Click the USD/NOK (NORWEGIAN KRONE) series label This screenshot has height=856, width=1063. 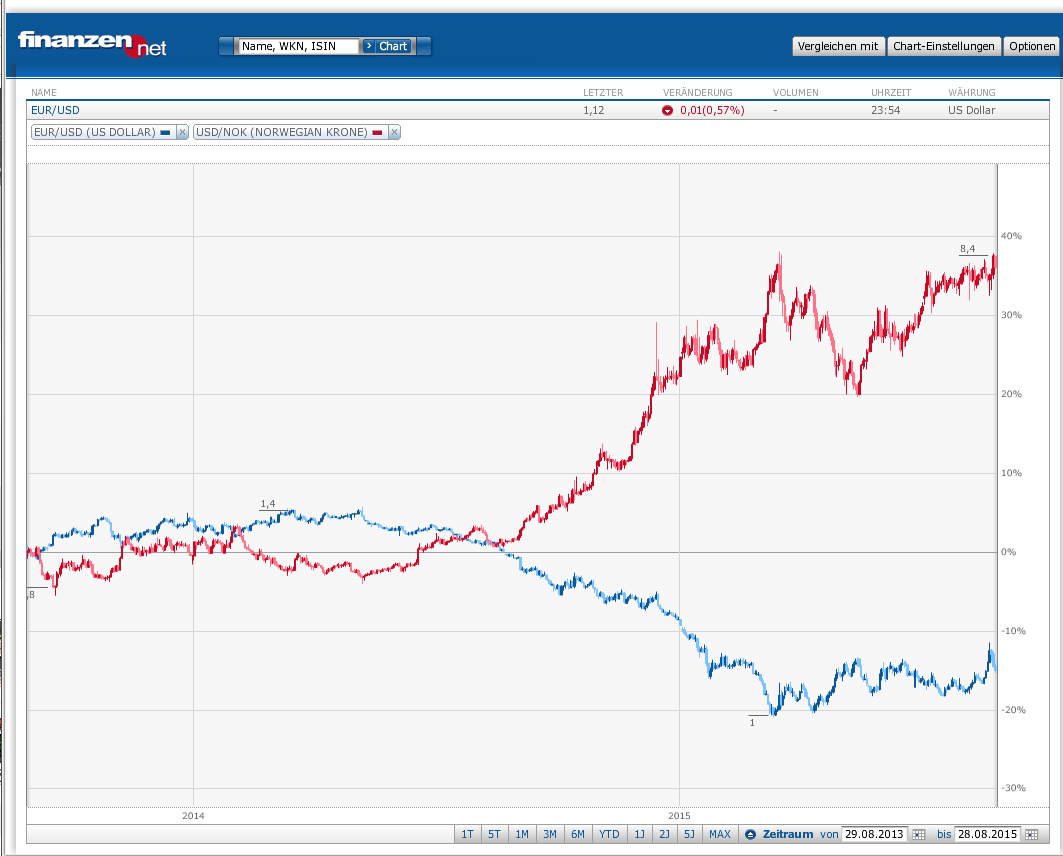[281, 132]
